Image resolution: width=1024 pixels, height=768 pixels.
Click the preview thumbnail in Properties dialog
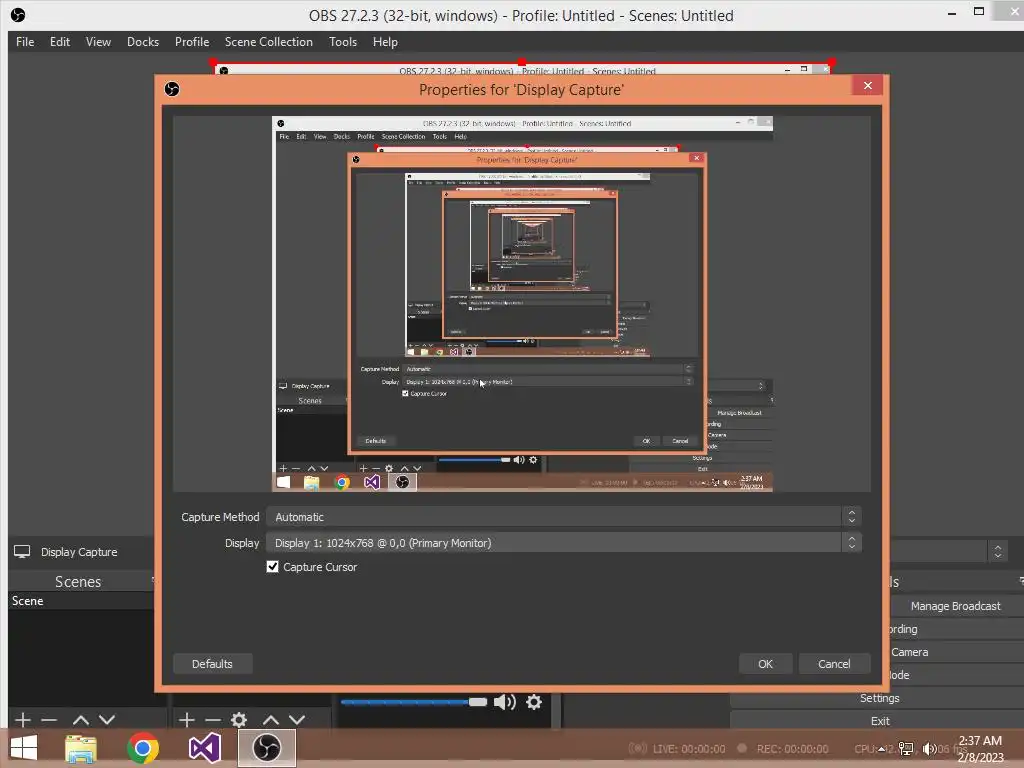pyautogui.click(x=522, y=304)
